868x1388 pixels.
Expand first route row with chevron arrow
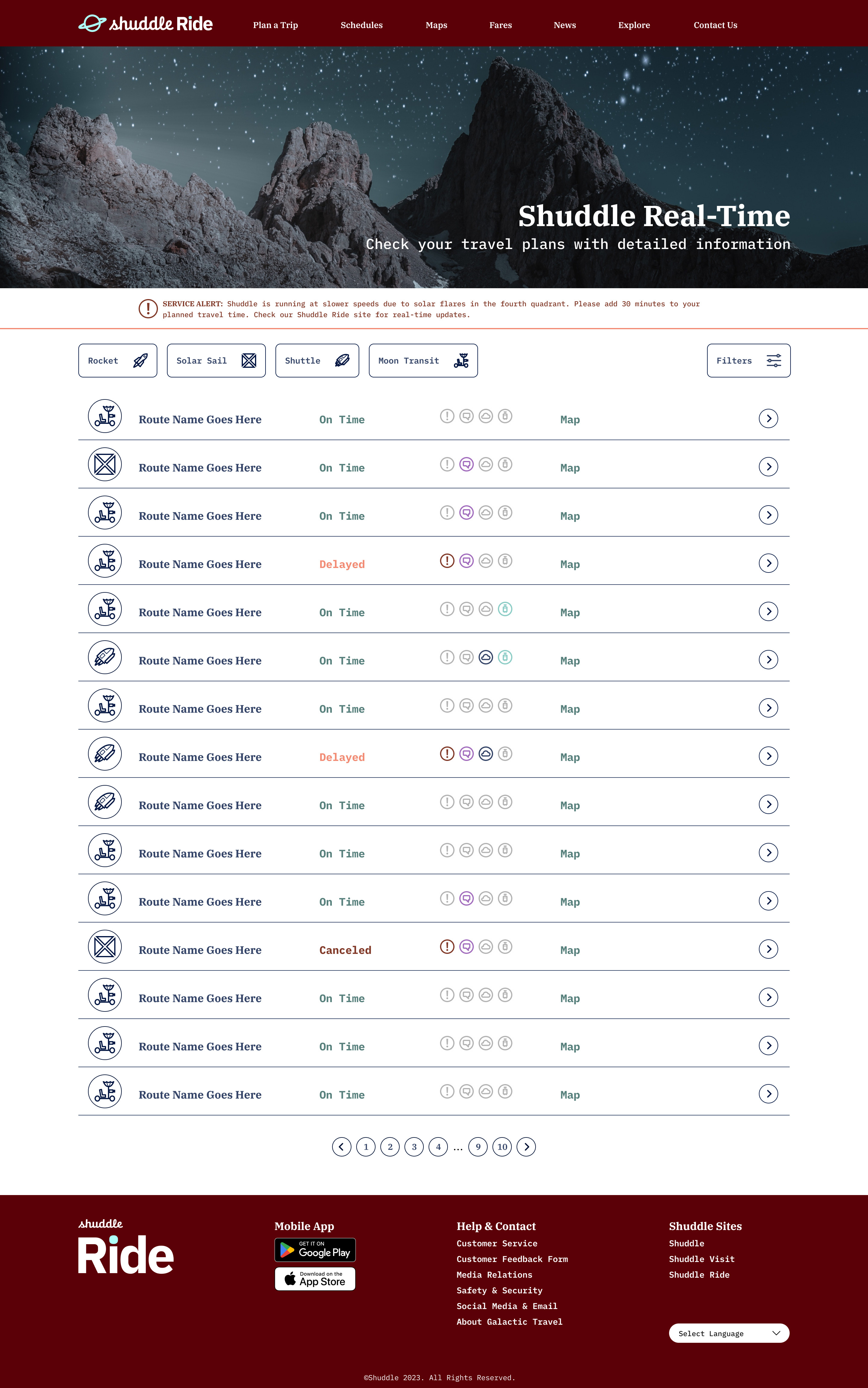tap(768, 419)
